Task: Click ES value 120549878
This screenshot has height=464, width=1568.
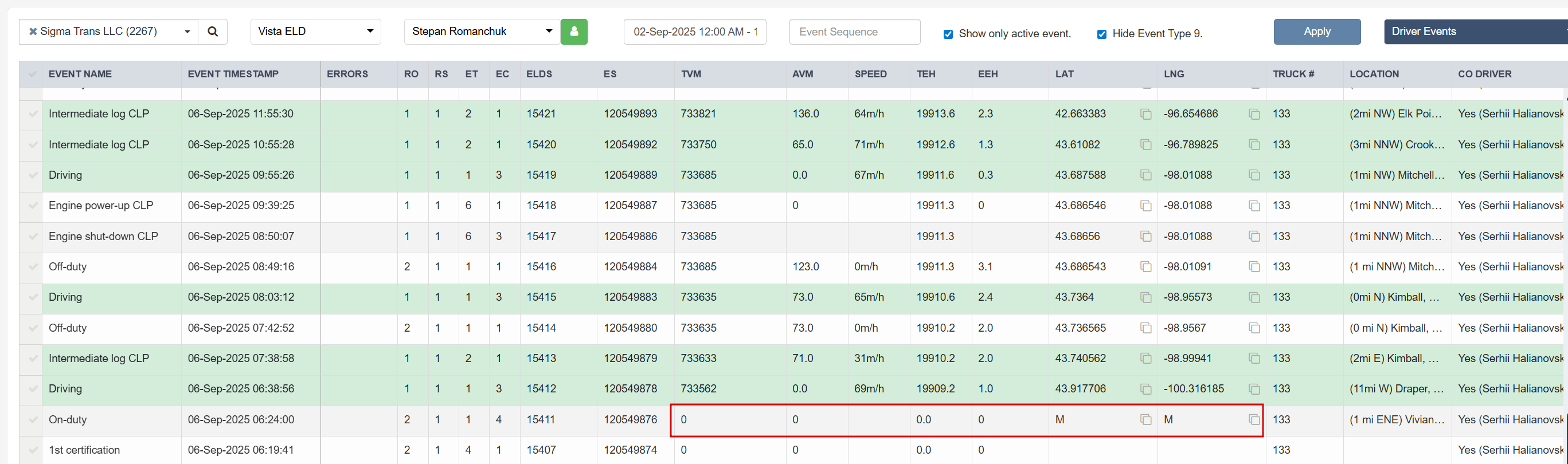Action: [x=630, y=389]
